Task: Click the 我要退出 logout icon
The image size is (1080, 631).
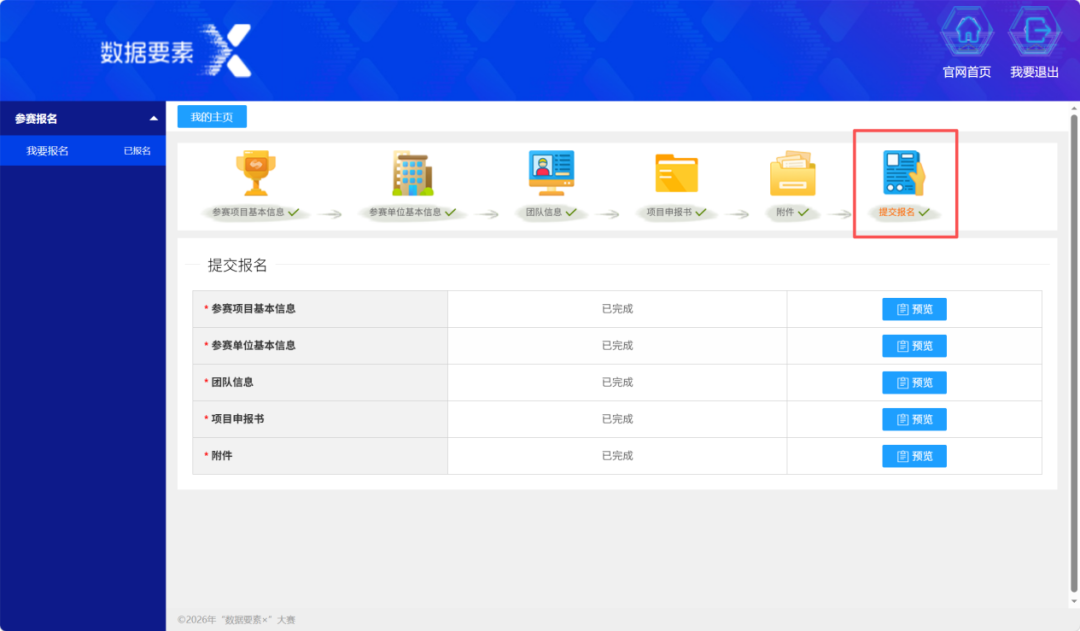Action: 1035,32
